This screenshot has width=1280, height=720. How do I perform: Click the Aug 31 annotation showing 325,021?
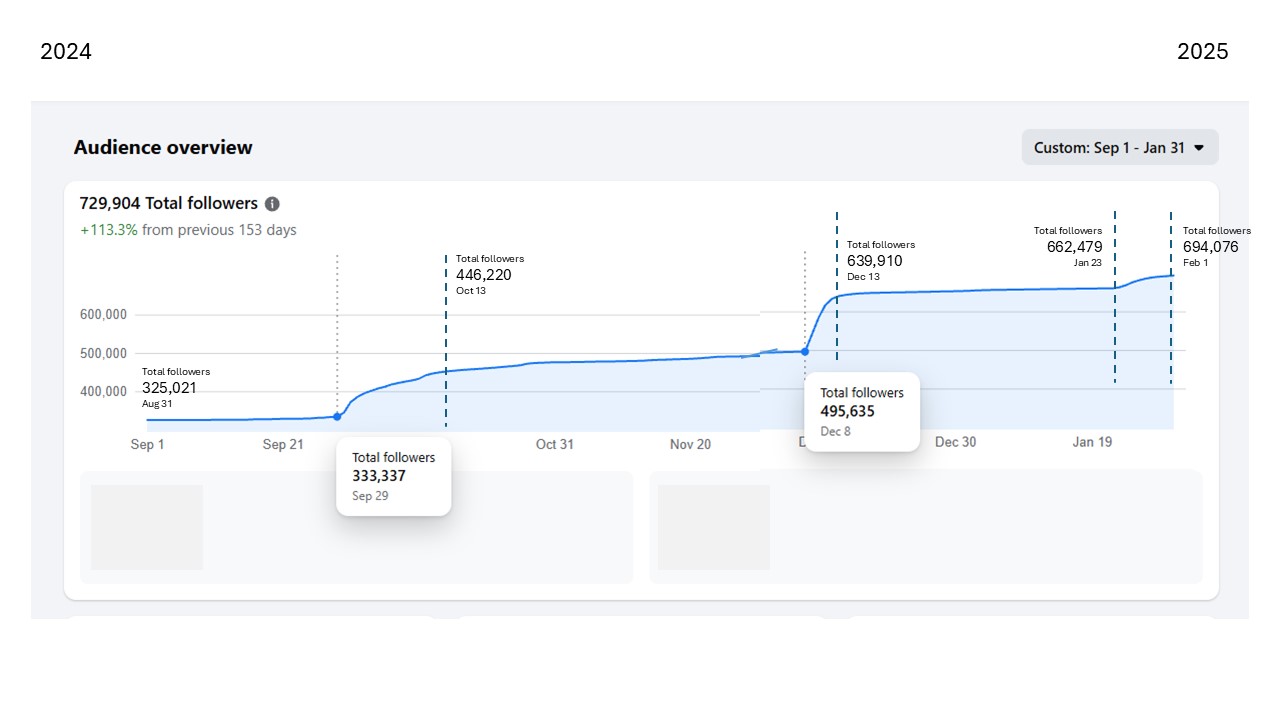pyautogui.click(x=176, y=388)
